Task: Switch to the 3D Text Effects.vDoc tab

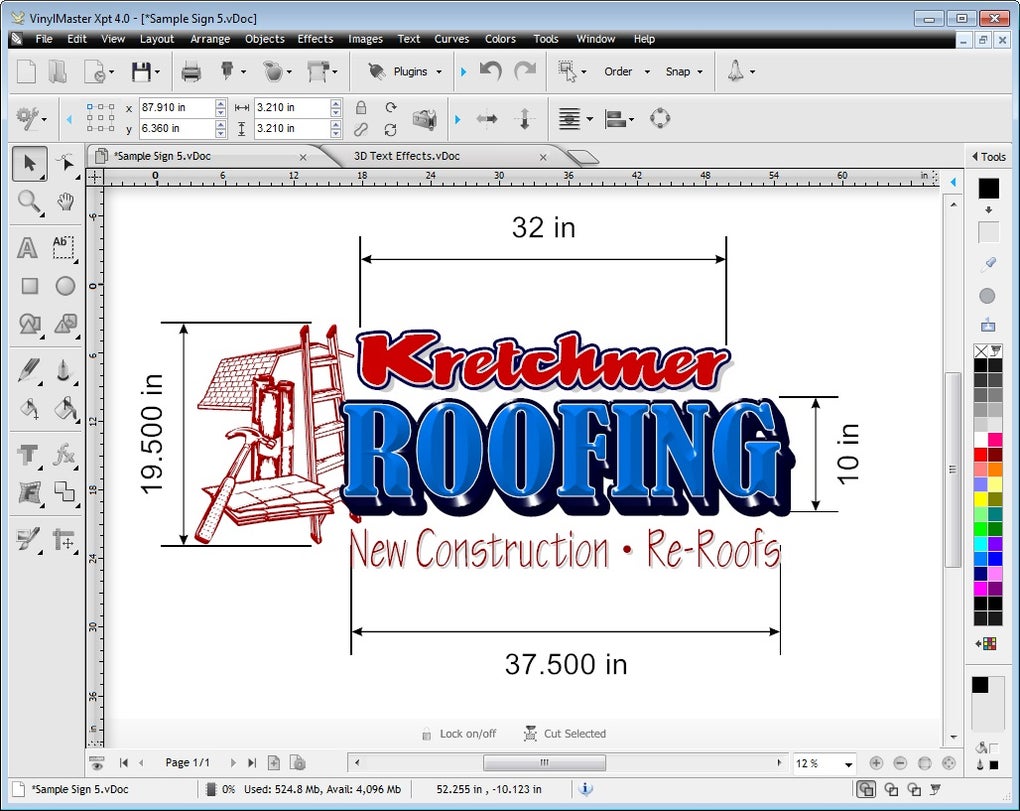Action: pos(407,156)
